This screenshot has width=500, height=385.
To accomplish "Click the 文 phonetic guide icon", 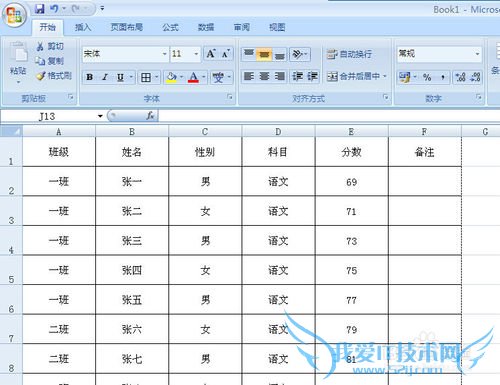I will pyautogui.click(x=219, y=77).
